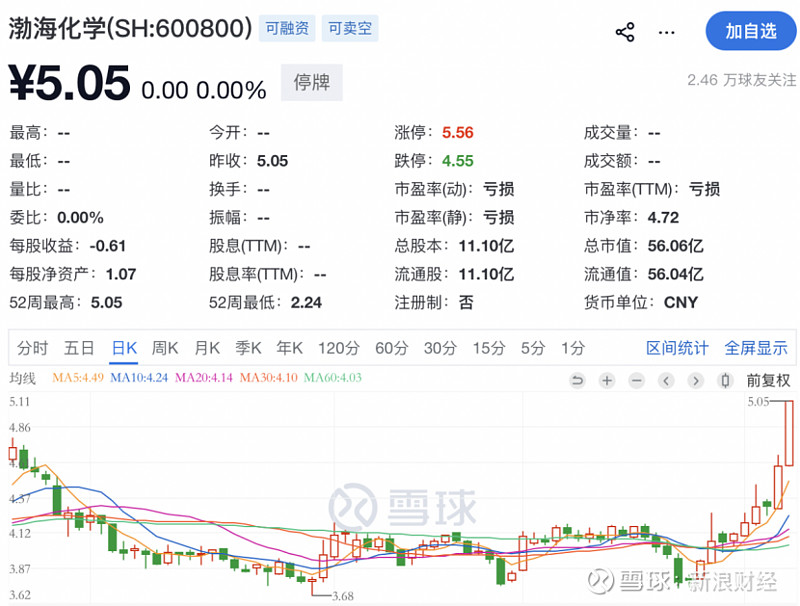Image resolution: width=800 pixels, height=606 pixels.
Task: Open the 前复权 adjustment dropdown
Action: 766,381
